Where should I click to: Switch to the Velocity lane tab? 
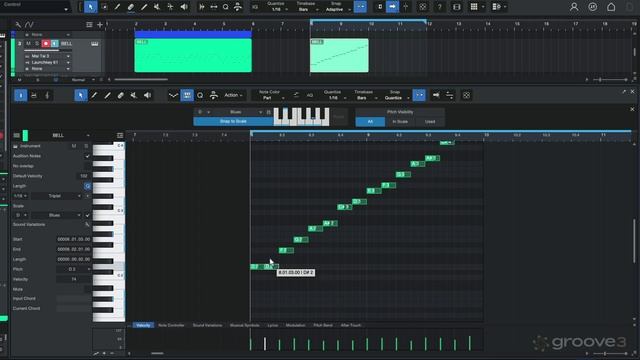click(x=143, y=325)
